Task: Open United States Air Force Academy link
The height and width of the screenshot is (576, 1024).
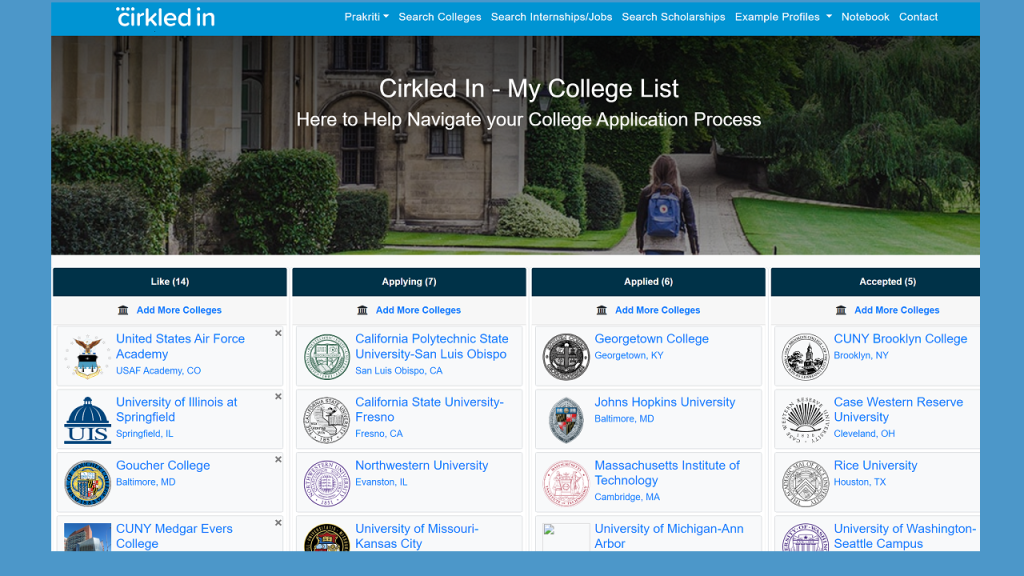Action: [x=180, y=346]
